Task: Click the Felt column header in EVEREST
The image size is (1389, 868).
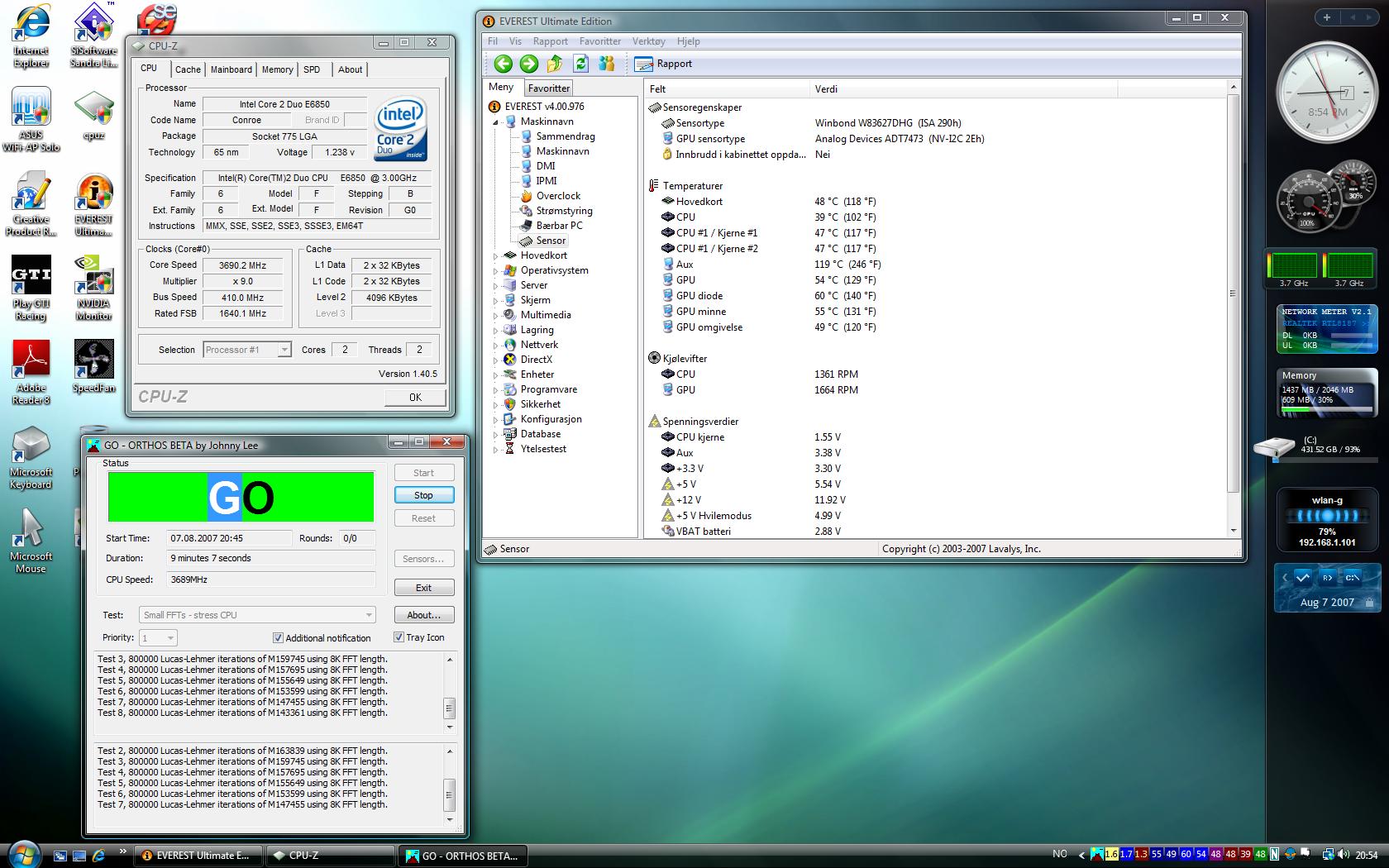Action: click(727, 89)
